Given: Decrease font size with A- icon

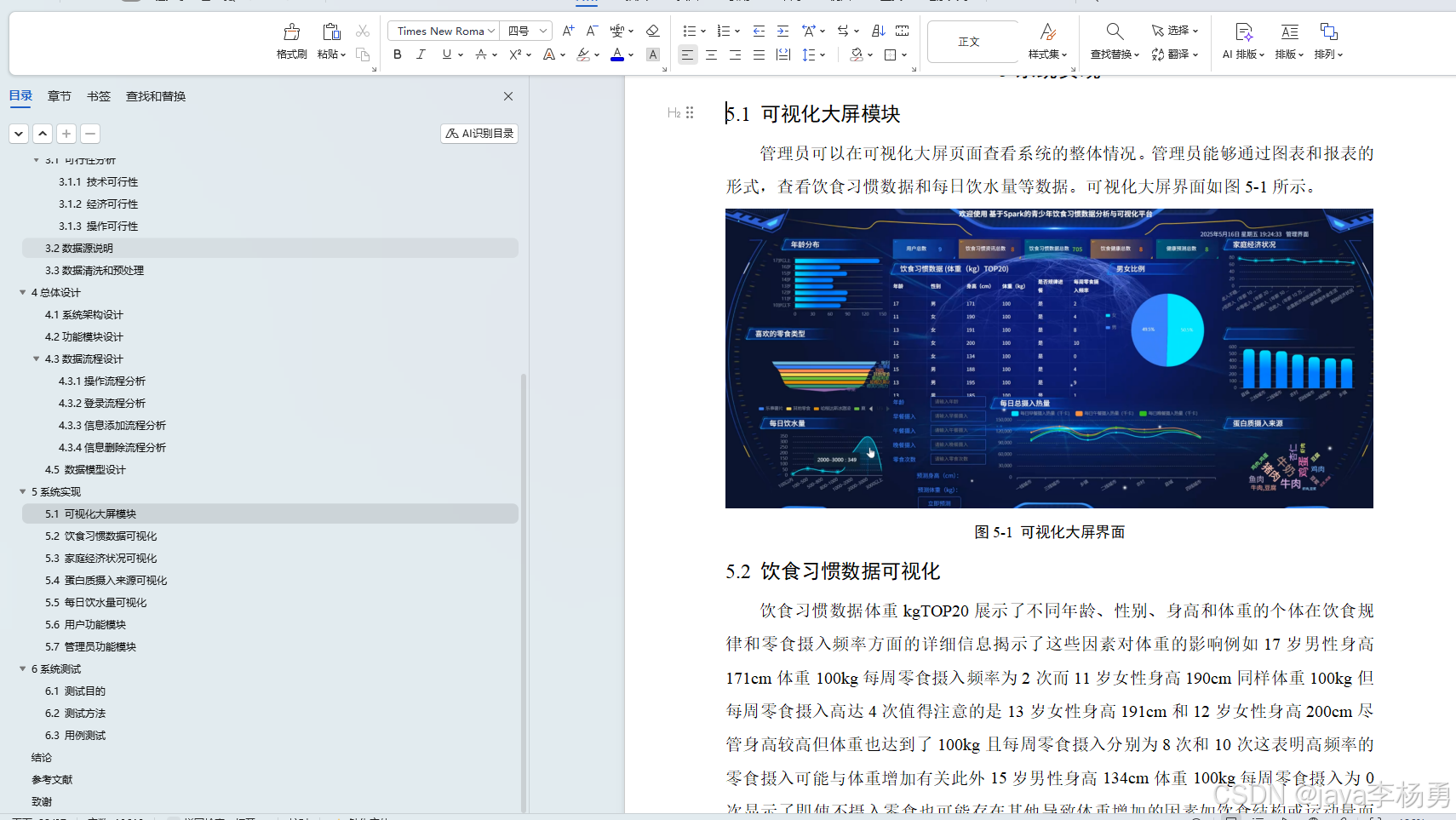Looking at the screenshot, I should pos(592,31).
